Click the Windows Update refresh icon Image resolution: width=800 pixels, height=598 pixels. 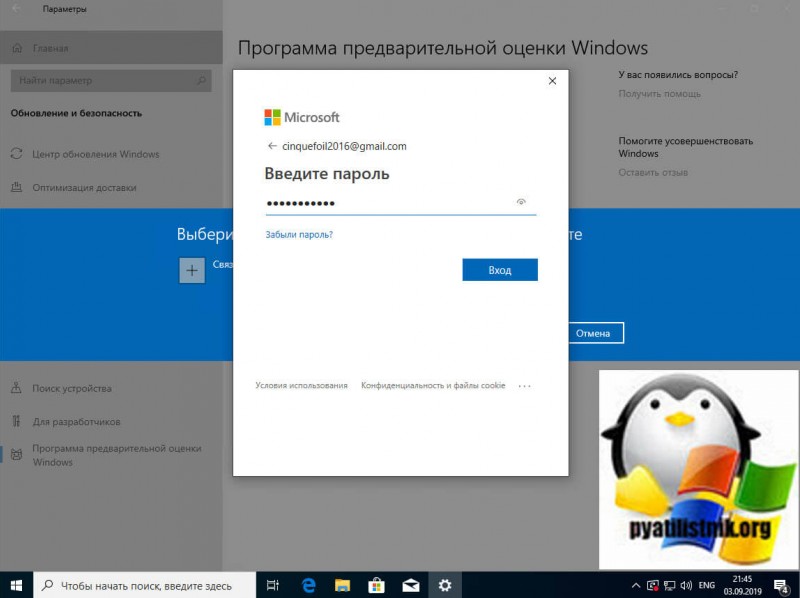coord(16,154)
